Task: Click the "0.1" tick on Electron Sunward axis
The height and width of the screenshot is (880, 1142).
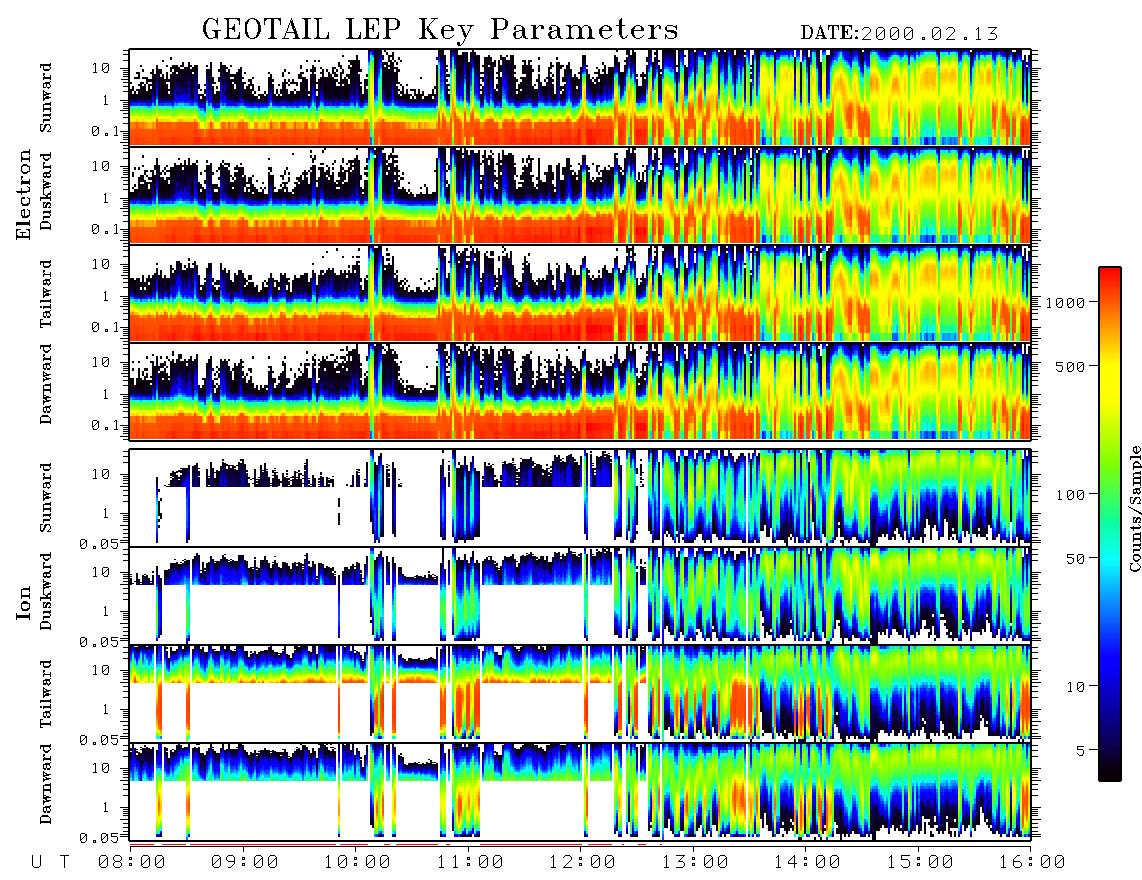Action: click(106, 132)
